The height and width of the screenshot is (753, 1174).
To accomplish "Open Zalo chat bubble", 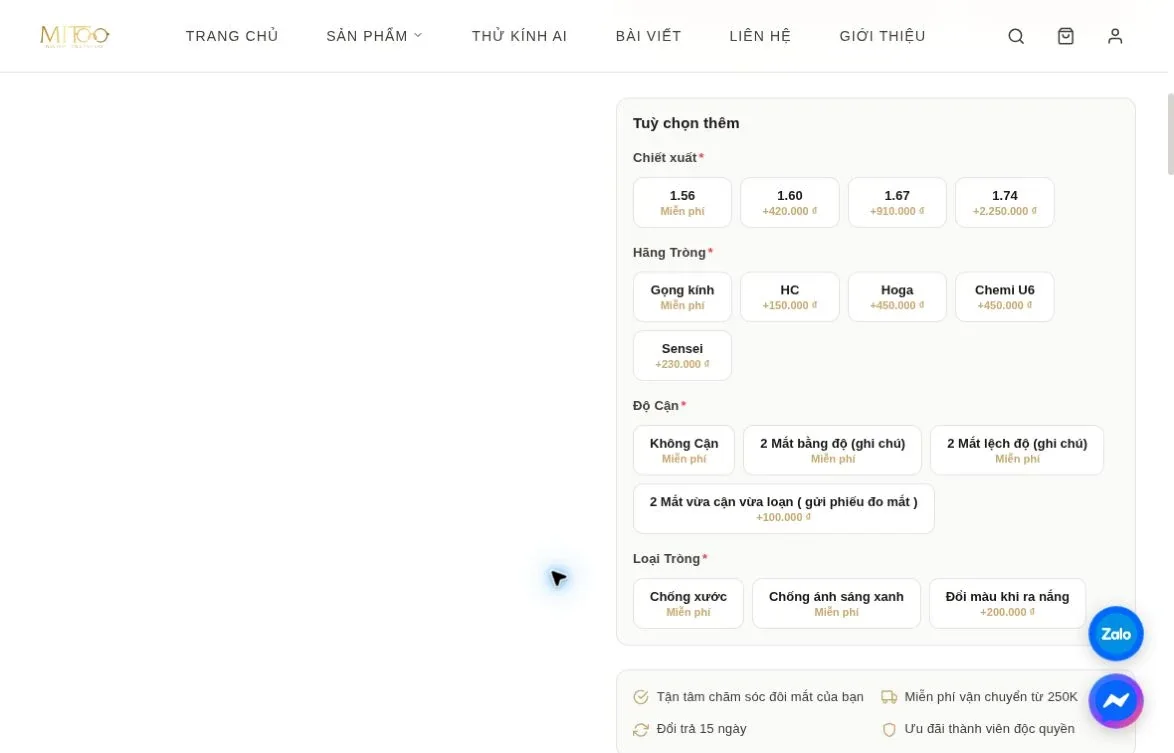I will tap(1116, 633).
